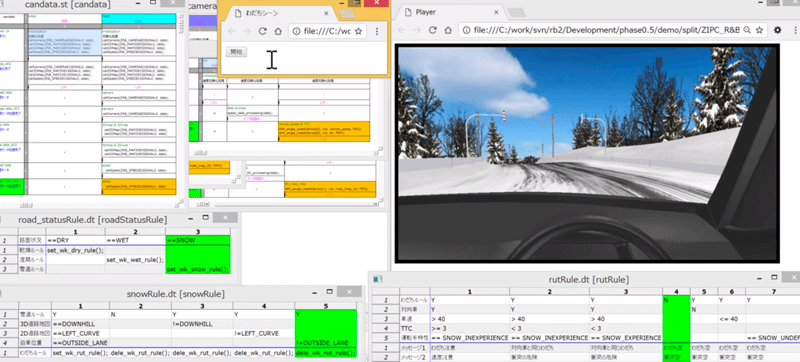Click the 開始 start button
This screenshot has height=362, width=800.
(236, 51)
